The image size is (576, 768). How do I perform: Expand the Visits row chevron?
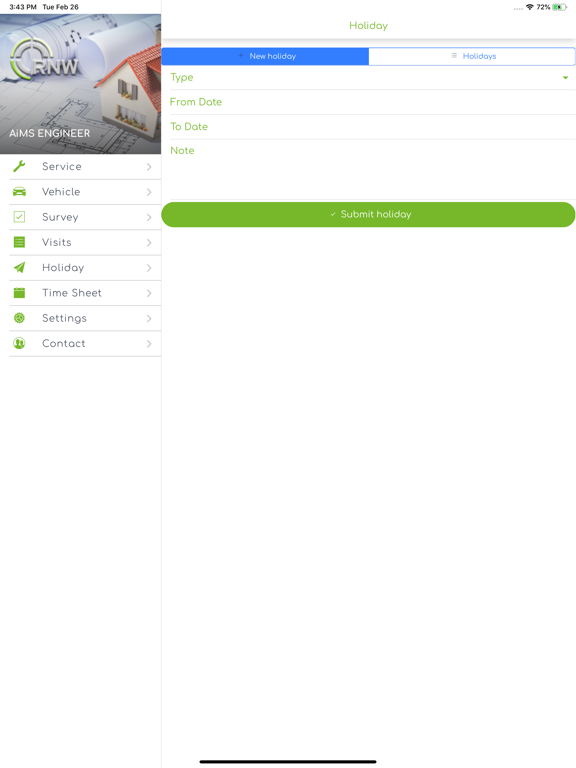(x=149, y=242)
